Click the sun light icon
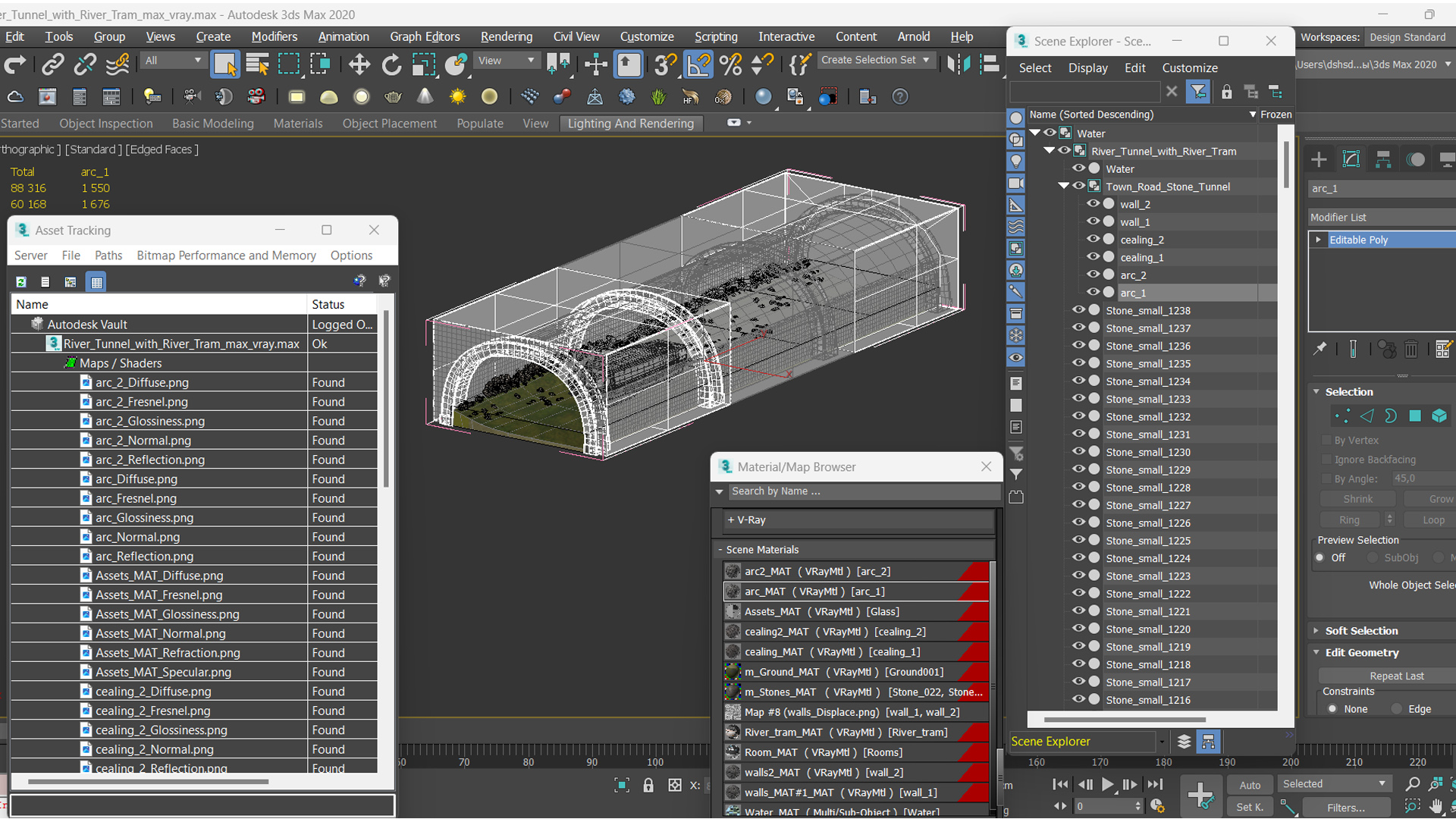 pos(457,97)
